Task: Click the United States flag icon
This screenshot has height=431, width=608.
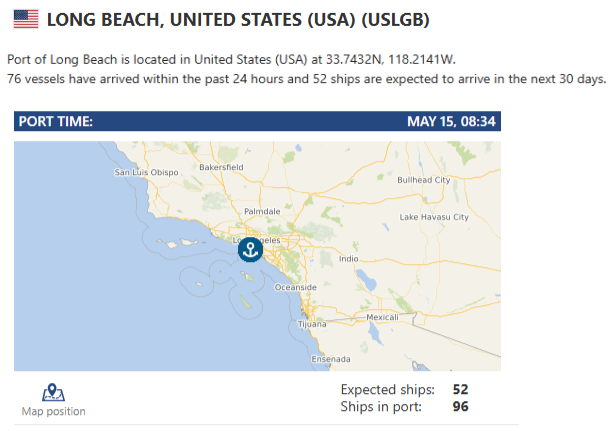Action: (x=26, y=19)
